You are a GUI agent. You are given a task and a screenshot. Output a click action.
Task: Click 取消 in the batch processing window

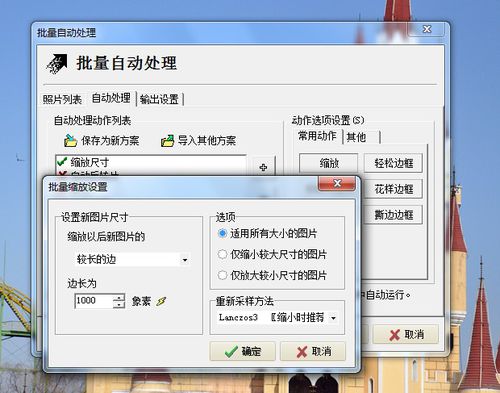click(406, 334)
